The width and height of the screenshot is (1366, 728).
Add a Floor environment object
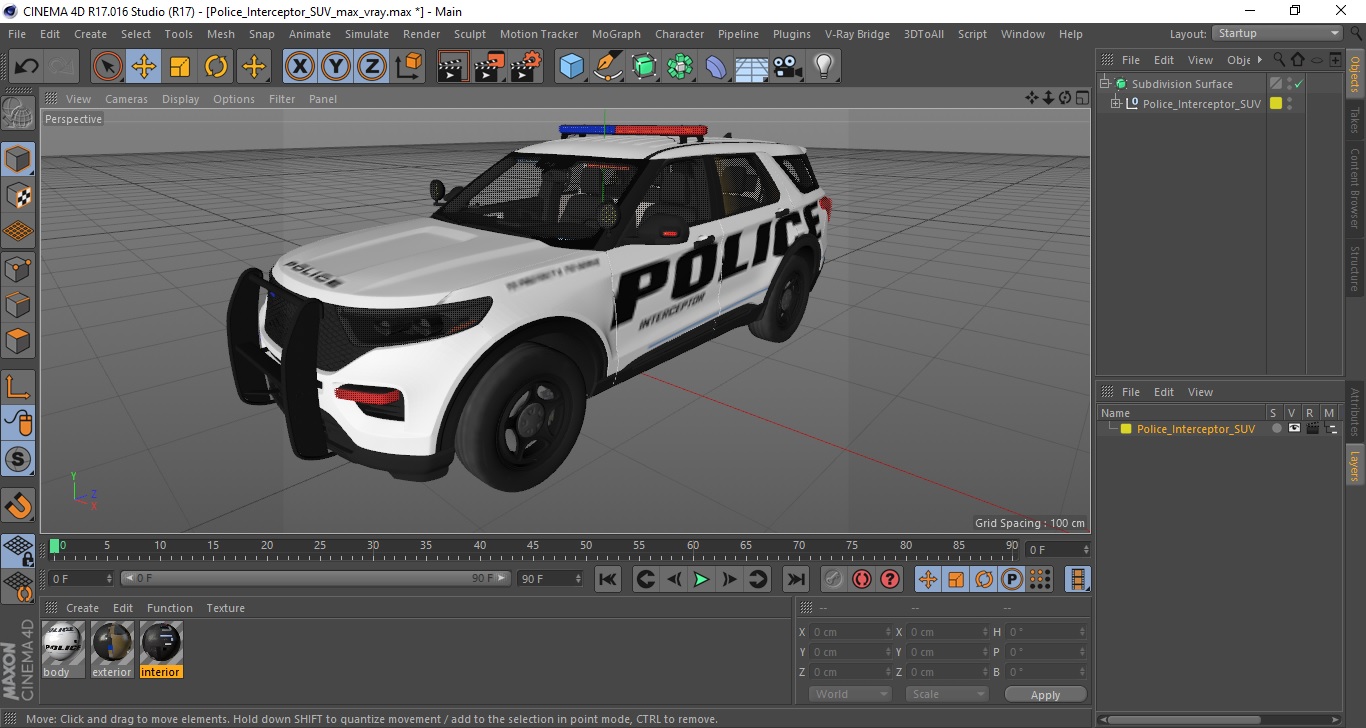click(752, 67)
